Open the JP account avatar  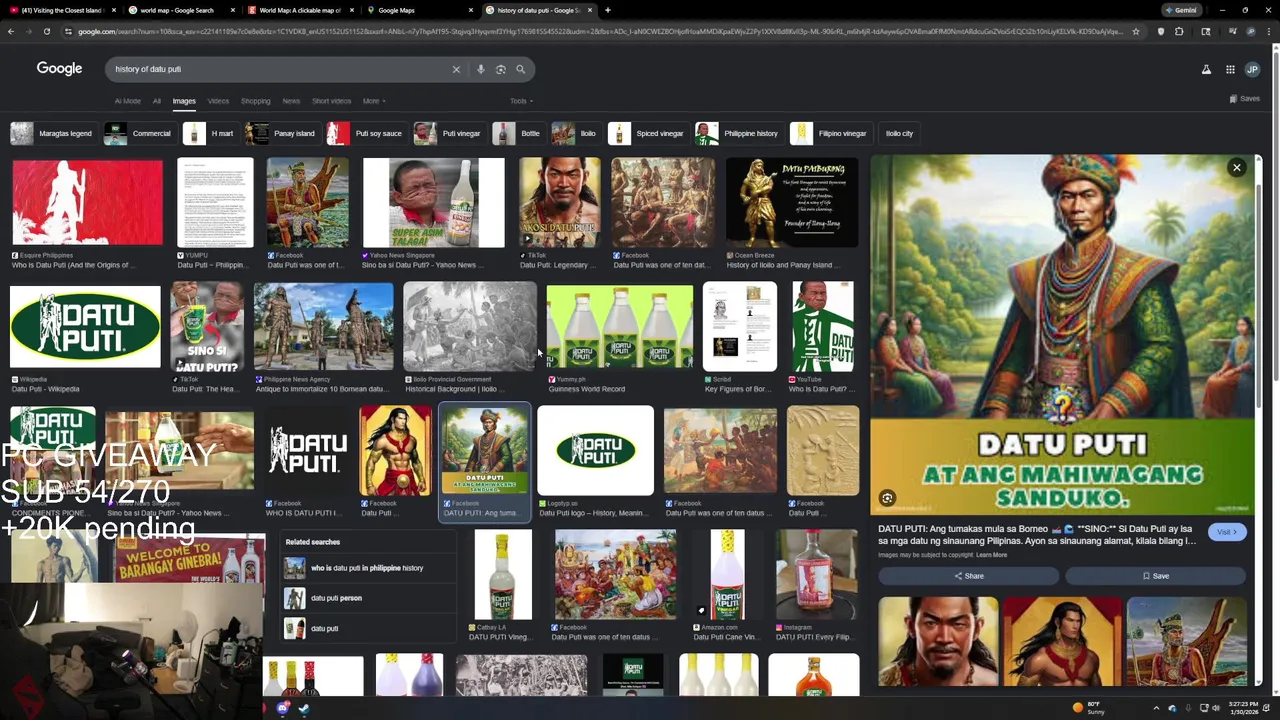pos(1252,69)
